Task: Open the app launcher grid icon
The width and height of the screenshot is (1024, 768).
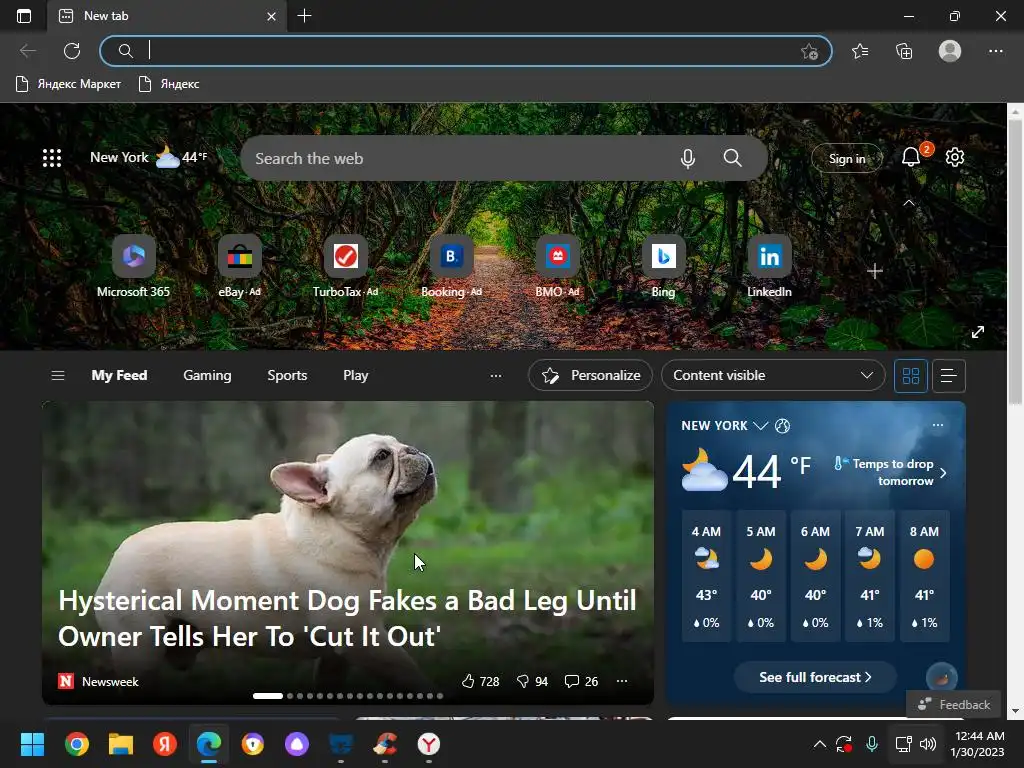Action: pos(52,158)
